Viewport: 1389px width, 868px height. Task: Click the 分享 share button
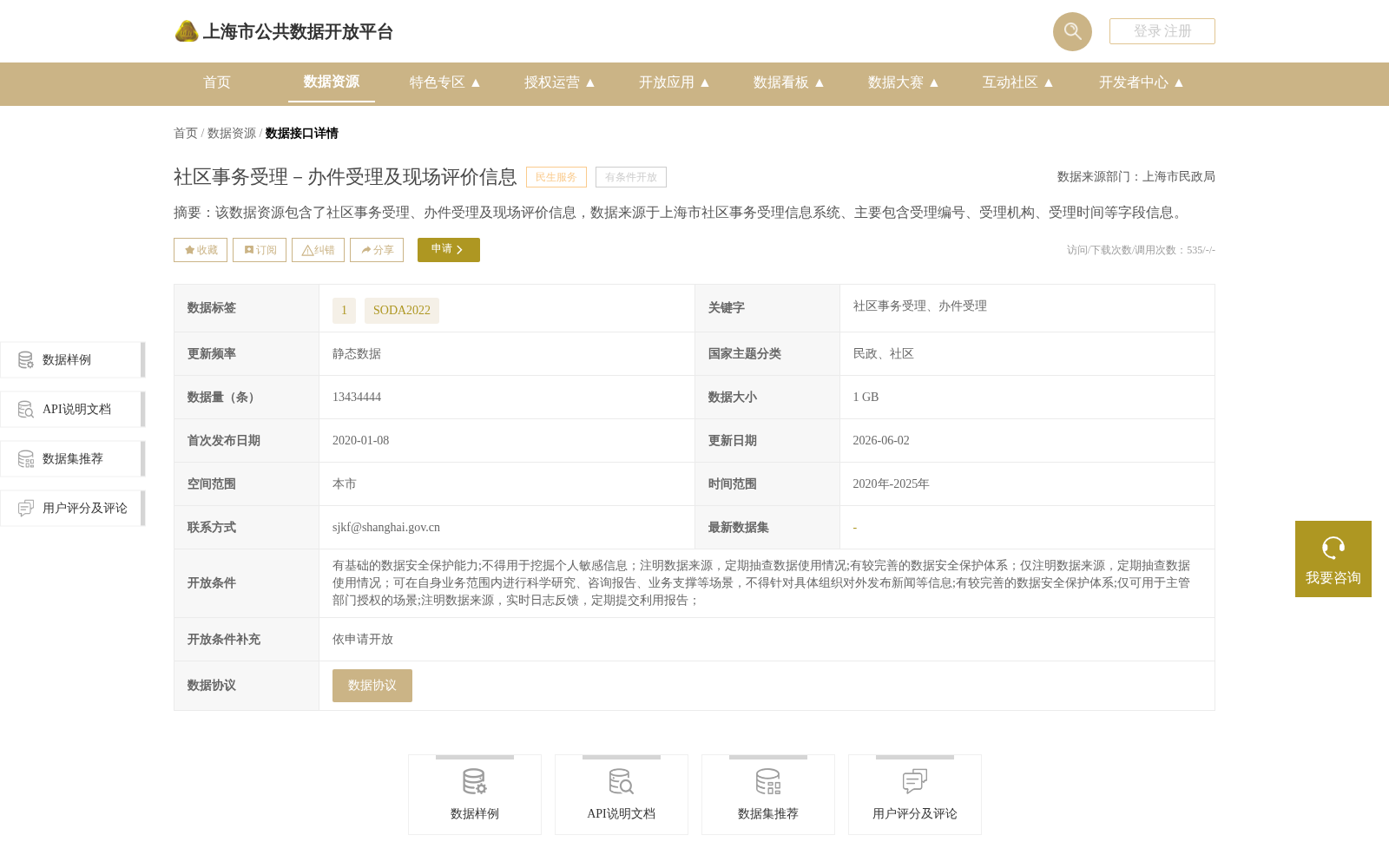377,250
